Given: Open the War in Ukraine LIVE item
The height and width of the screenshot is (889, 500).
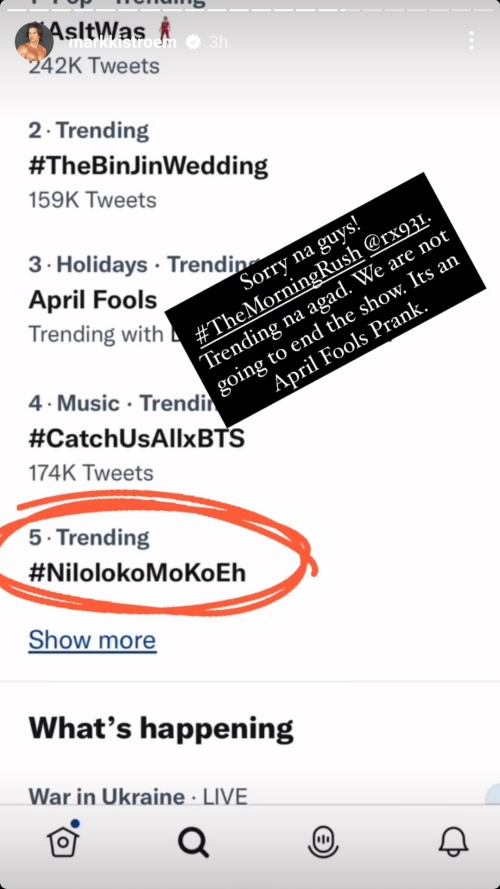Looking at the screenshot, I should coord(138,796).
